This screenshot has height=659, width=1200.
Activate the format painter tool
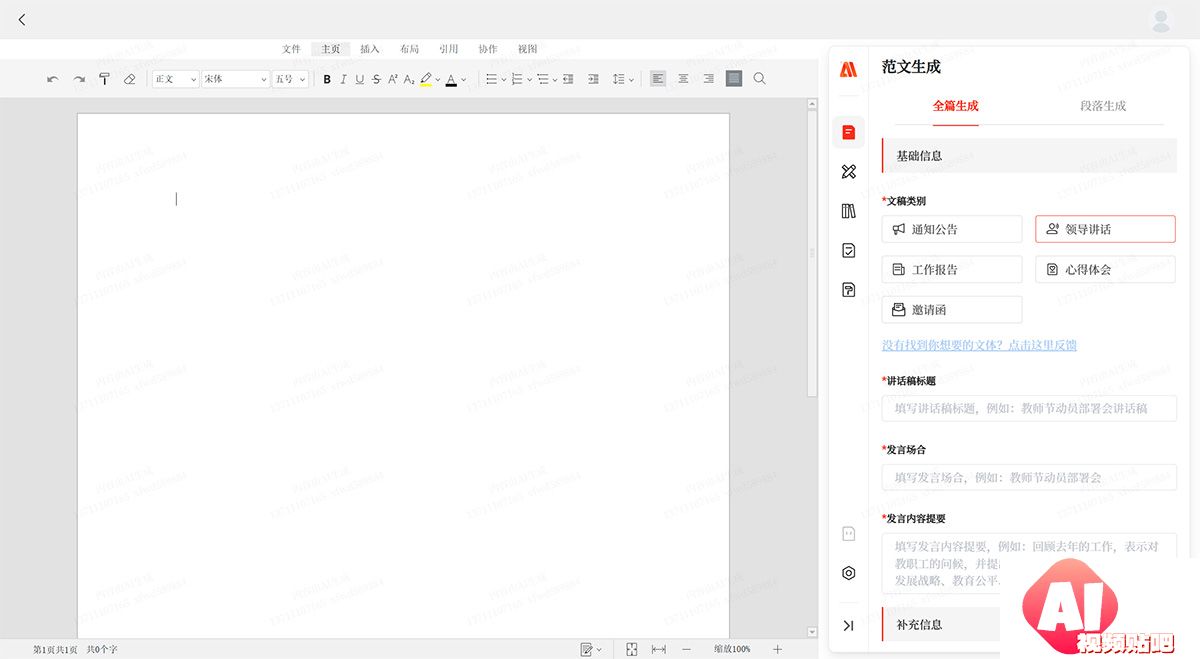[x=104, y=79]
